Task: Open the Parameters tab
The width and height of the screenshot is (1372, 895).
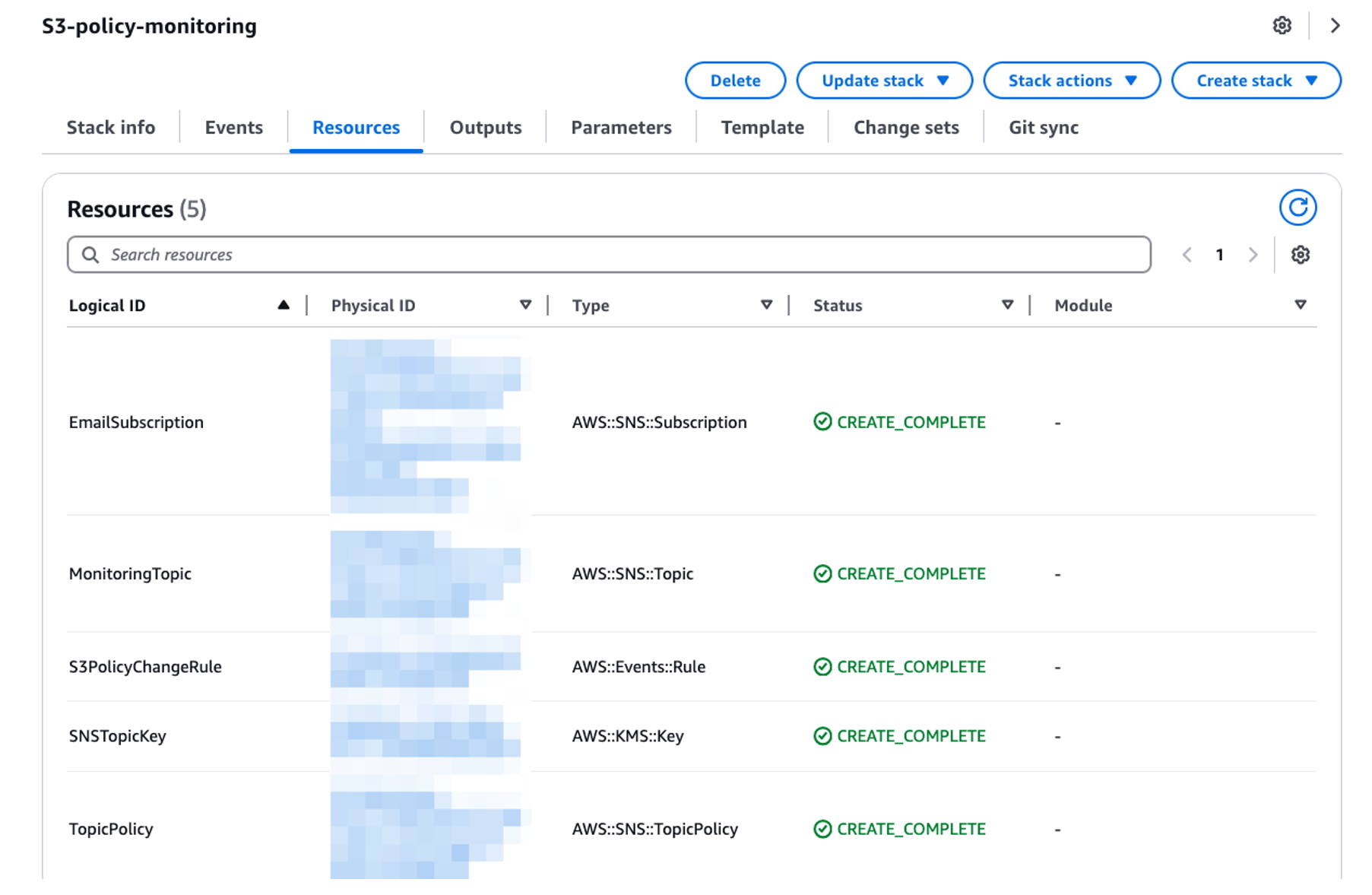Action: 621,128
